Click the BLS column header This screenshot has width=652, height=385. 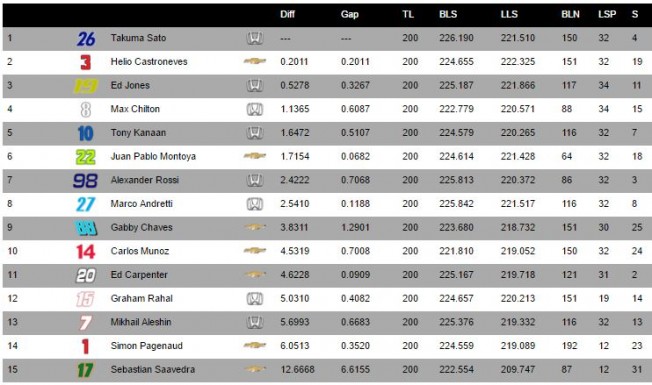click(x=448, y=15)
